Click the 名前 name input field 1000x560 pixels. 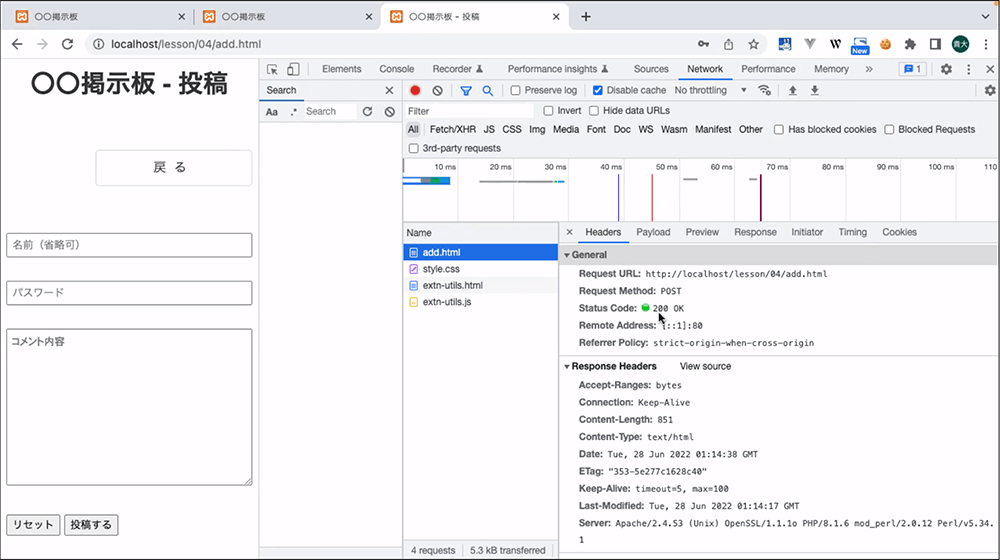(x=129, y=245)
